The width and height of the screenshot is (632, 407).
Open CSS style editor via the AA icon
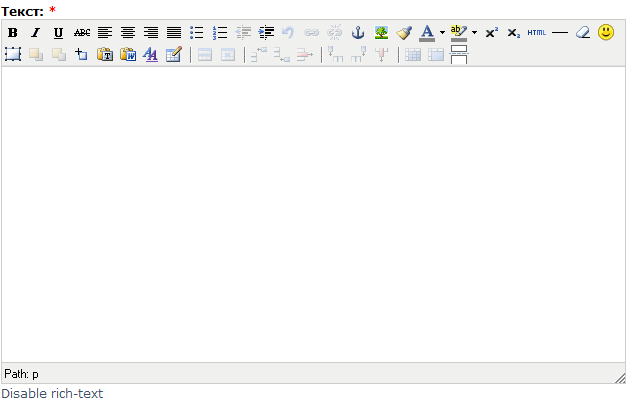[x=150, y=54]
